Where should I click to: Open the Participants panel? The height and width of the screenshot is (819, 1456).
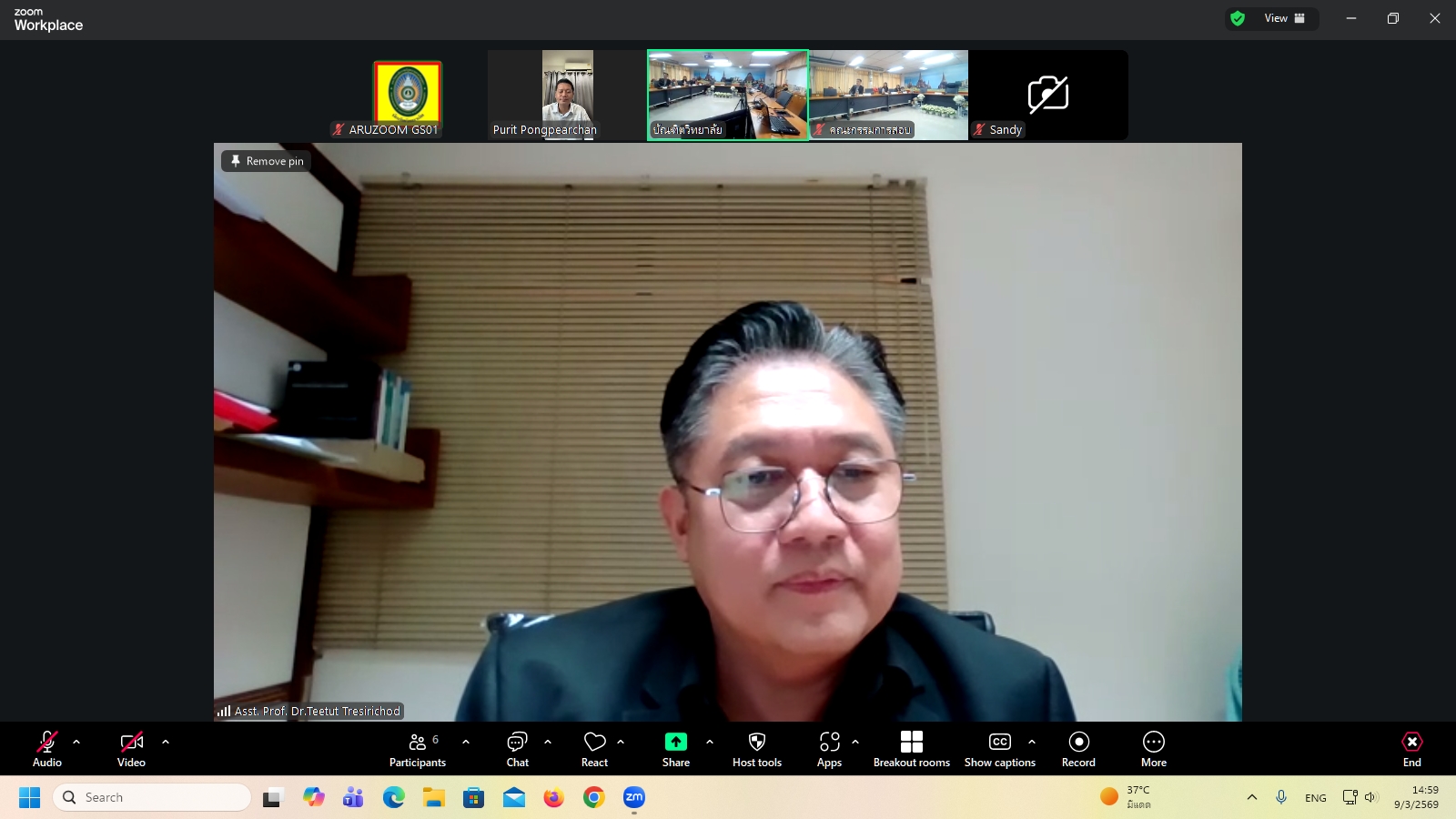point(418,749)
